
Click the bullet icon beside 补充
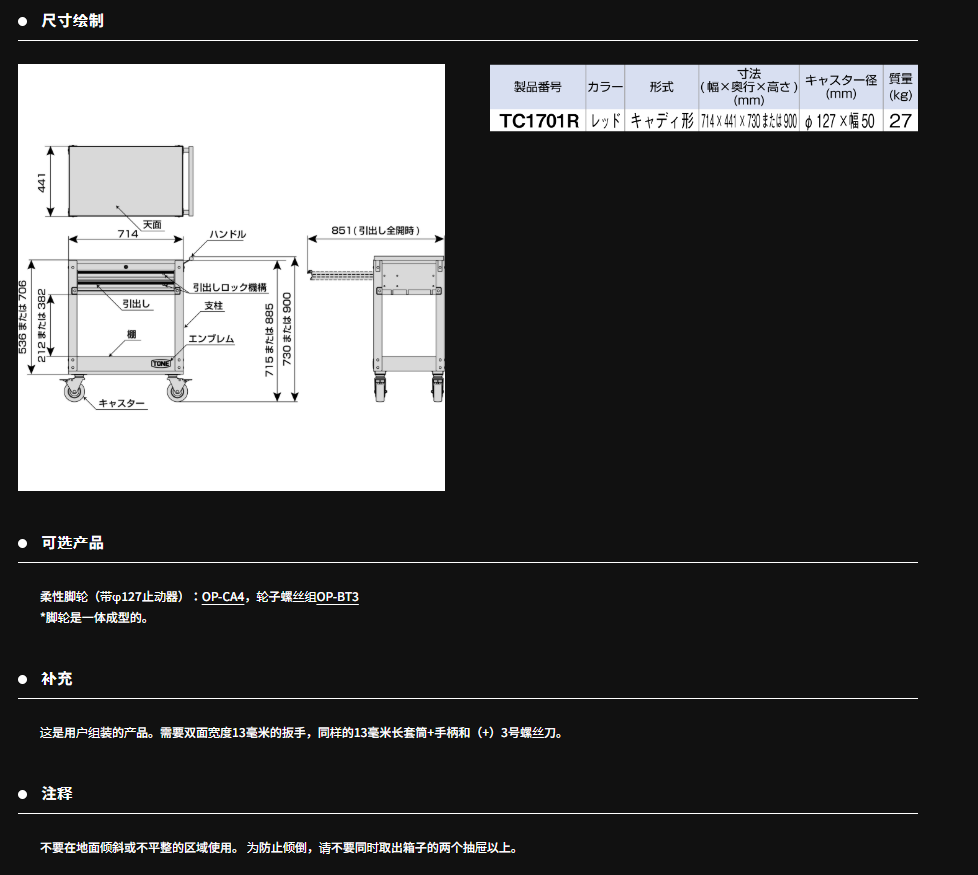click(x=23, y=679)
